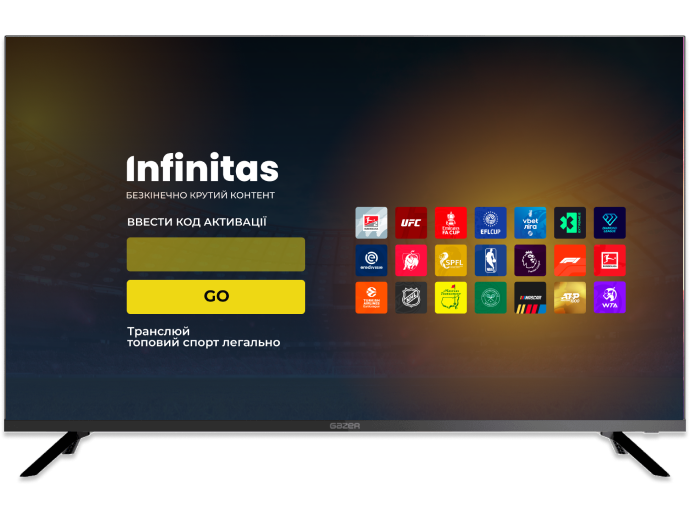This screenshot has height=520, width=690.
Task: Open the NASCAR tile
Action: [x=530, y=297]
